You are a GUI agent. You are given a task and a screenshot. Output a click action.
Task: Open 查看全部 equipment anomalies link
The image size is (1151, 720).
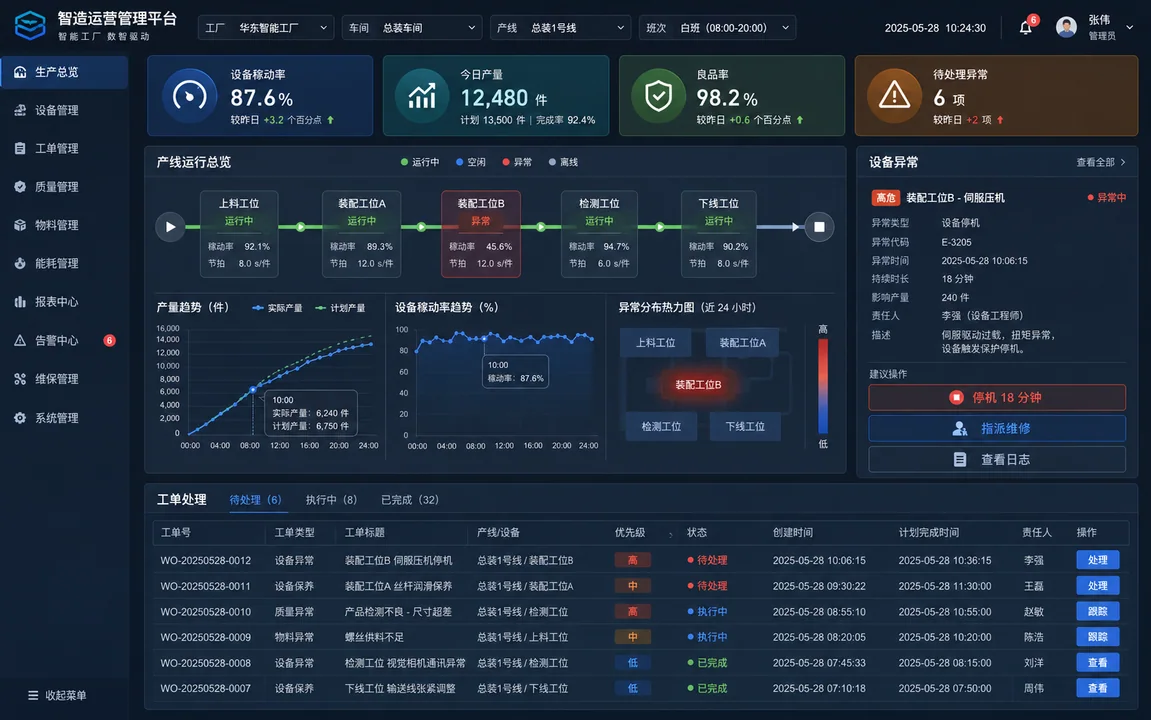coord(1100,162)
